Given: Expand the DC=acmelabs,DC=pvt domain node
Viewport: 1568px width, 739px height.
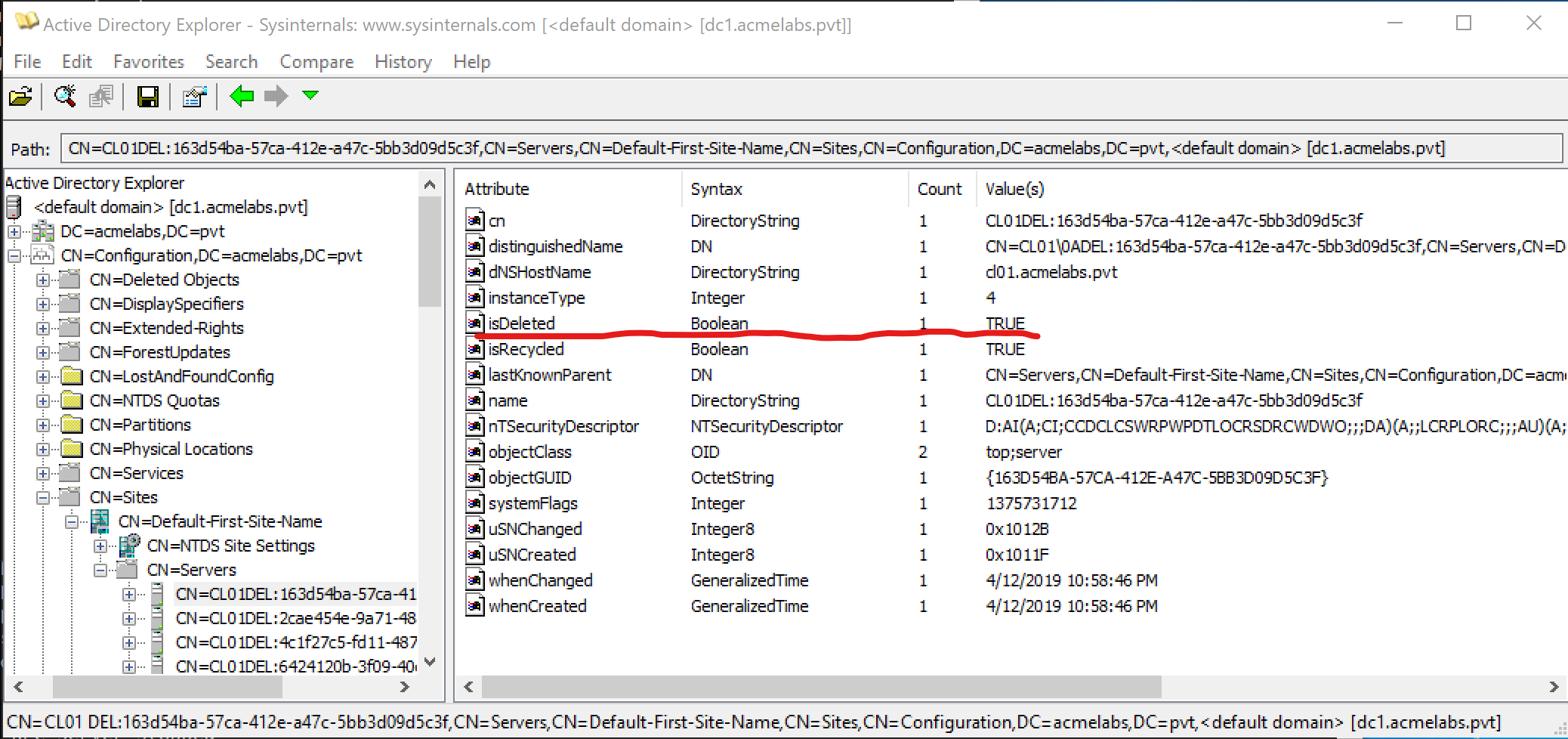Looking at the screenshot, I should click(x=14, y=232).
